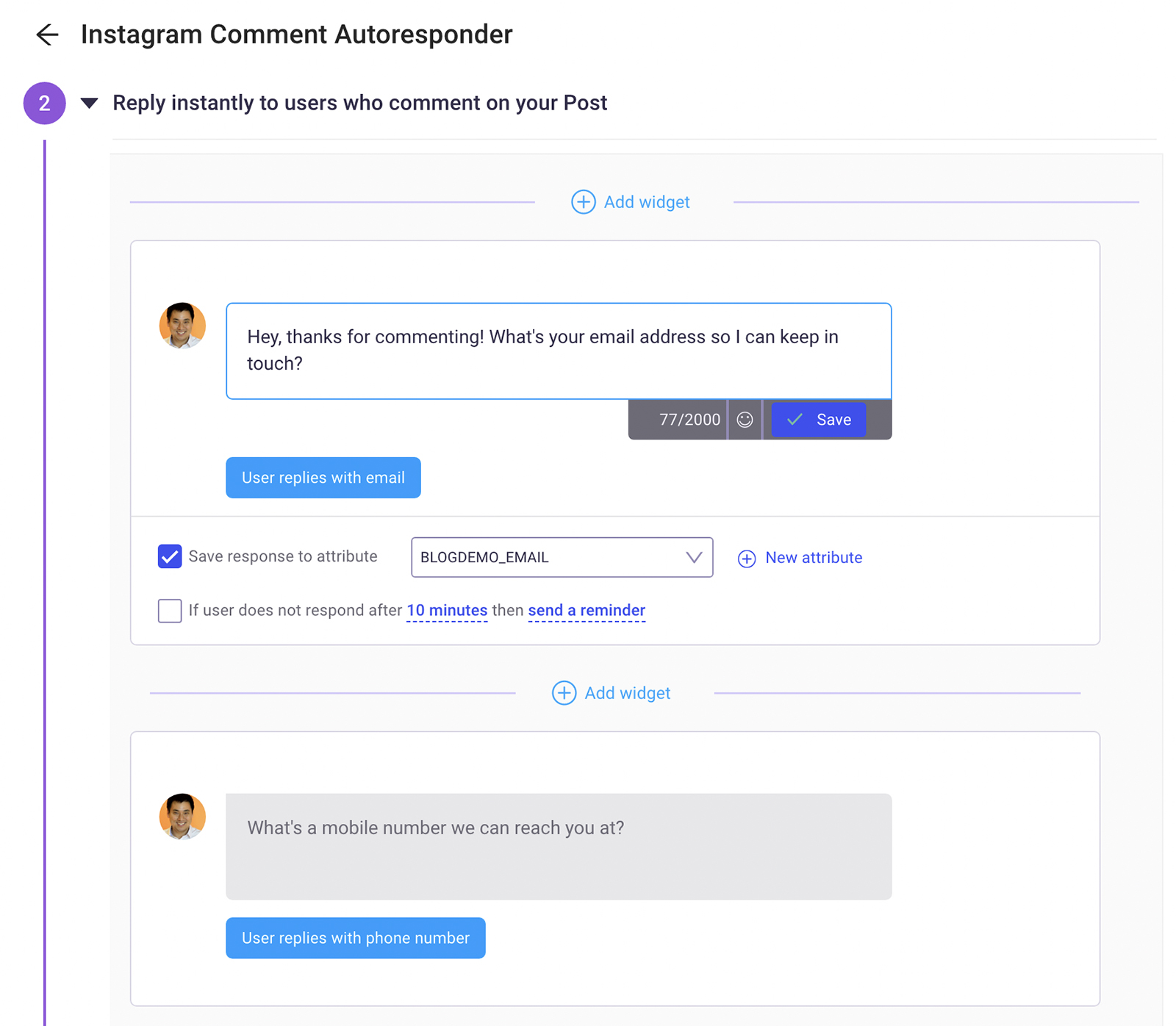
Task: Open the BLOGDEMO_EMAIL attribute dropdown
Action: pyautogui.click(x=562, y=557)
